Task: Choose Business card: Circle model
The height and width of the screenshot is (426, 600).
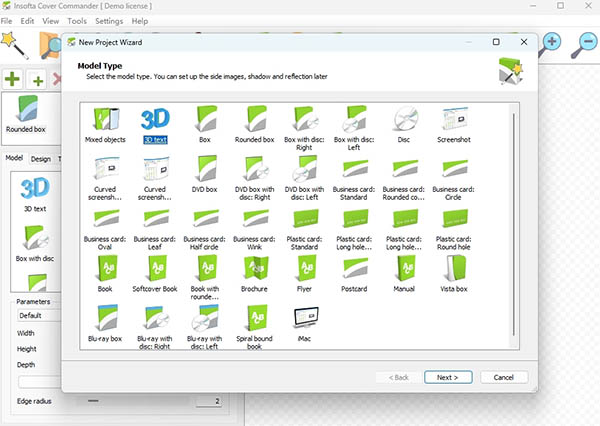Action: 453,178
